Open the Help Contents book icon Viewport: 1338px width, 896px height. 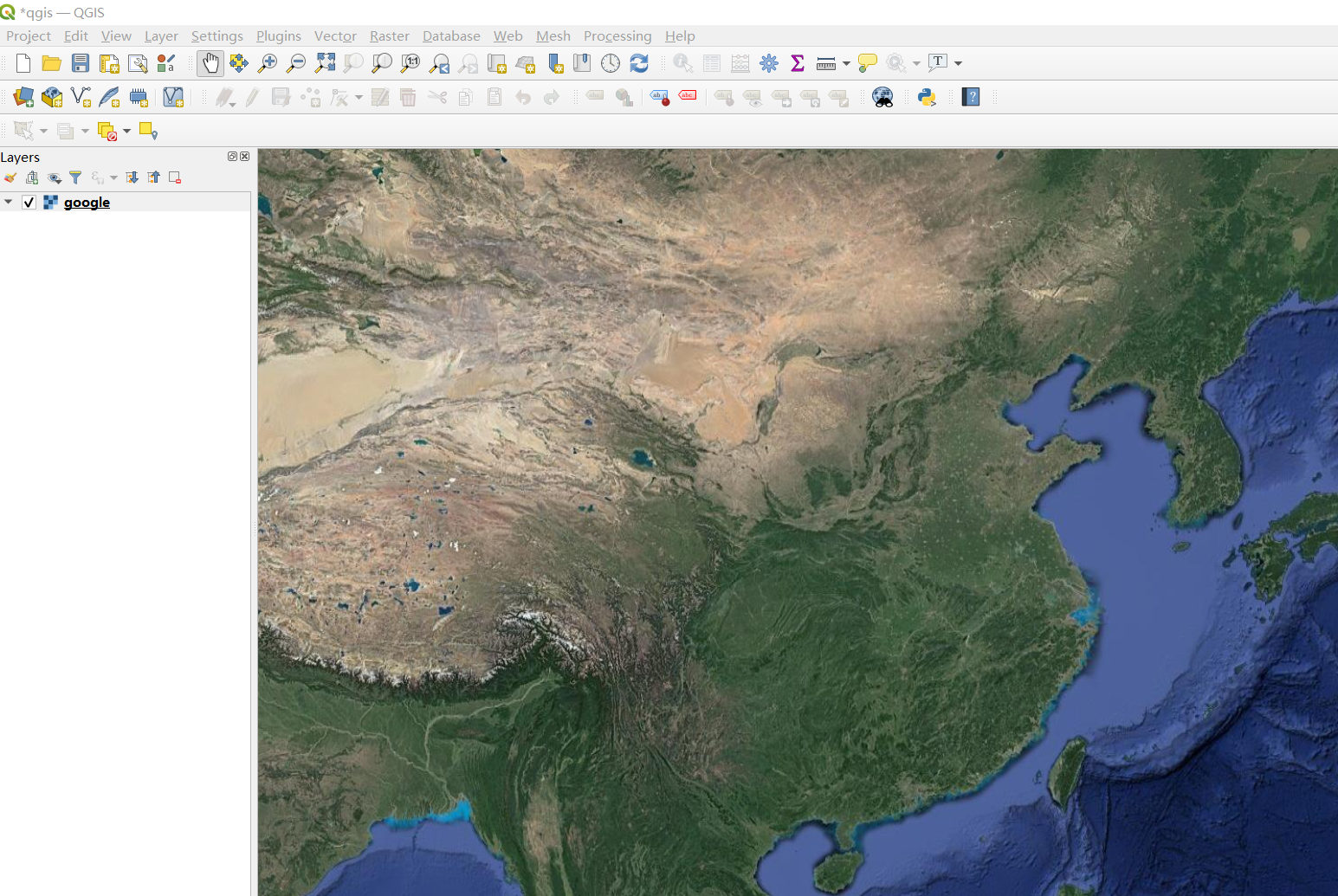pos(971,97)
